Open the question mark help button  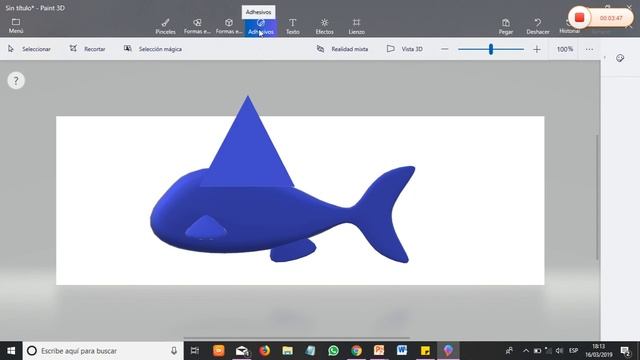pyautogui.click(x=16, y=80)
